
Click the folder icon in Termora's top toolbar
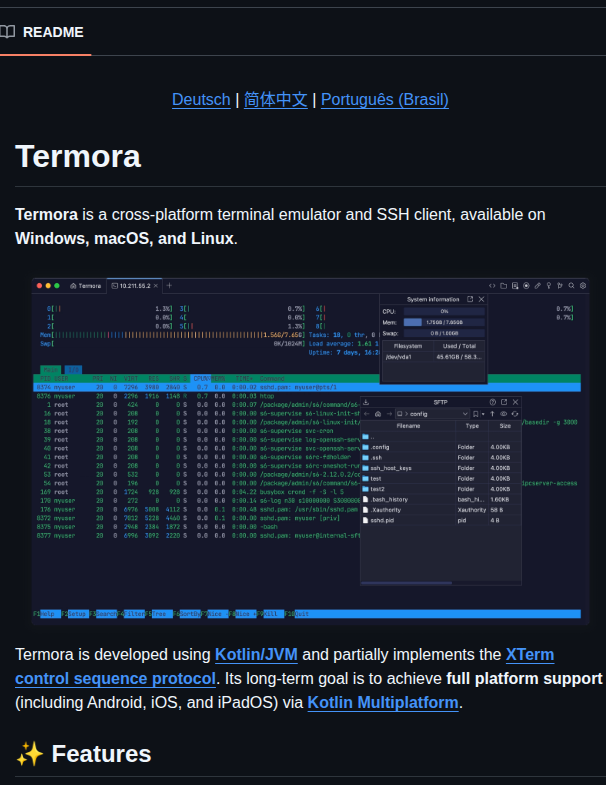(503, 286)
